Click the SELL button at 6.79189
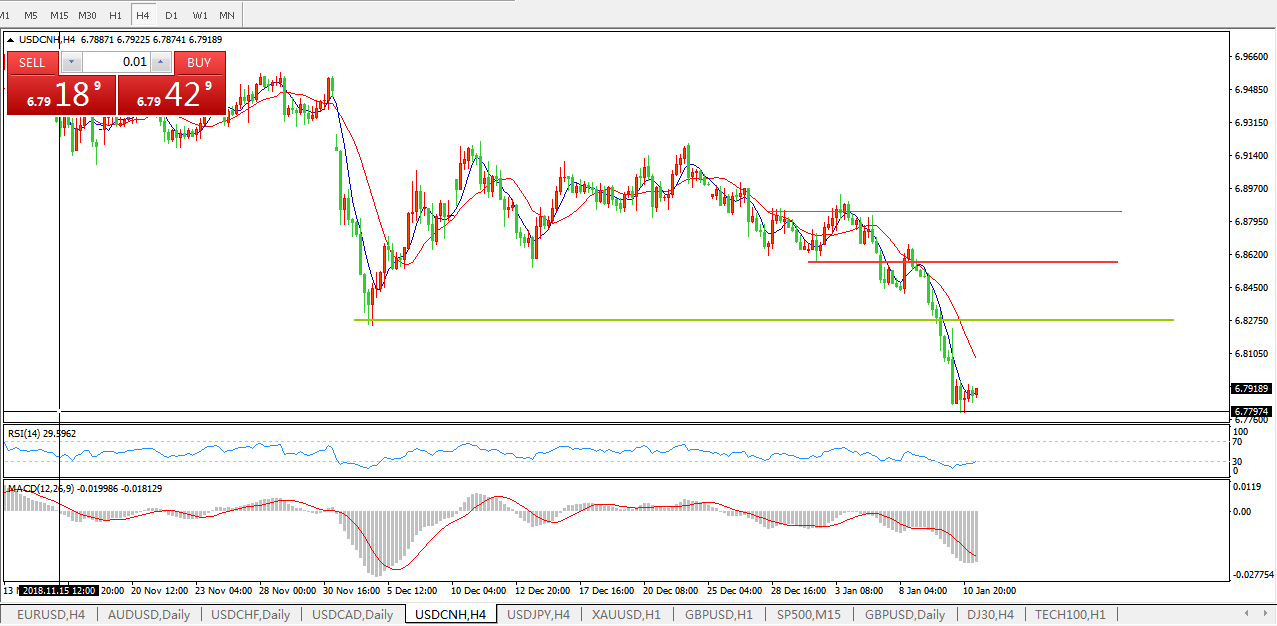1277x626 pixels. point(32,62)
